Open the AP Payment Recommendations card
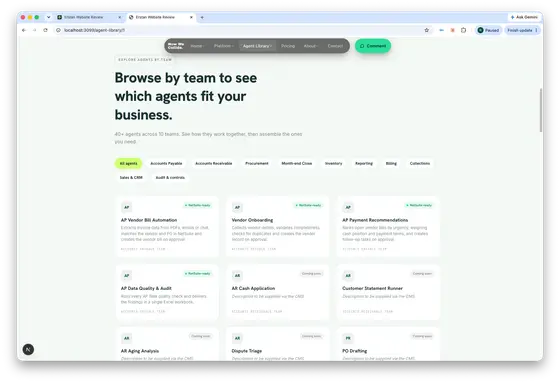Viewport: 560px width, 383px height. point(389,227)
